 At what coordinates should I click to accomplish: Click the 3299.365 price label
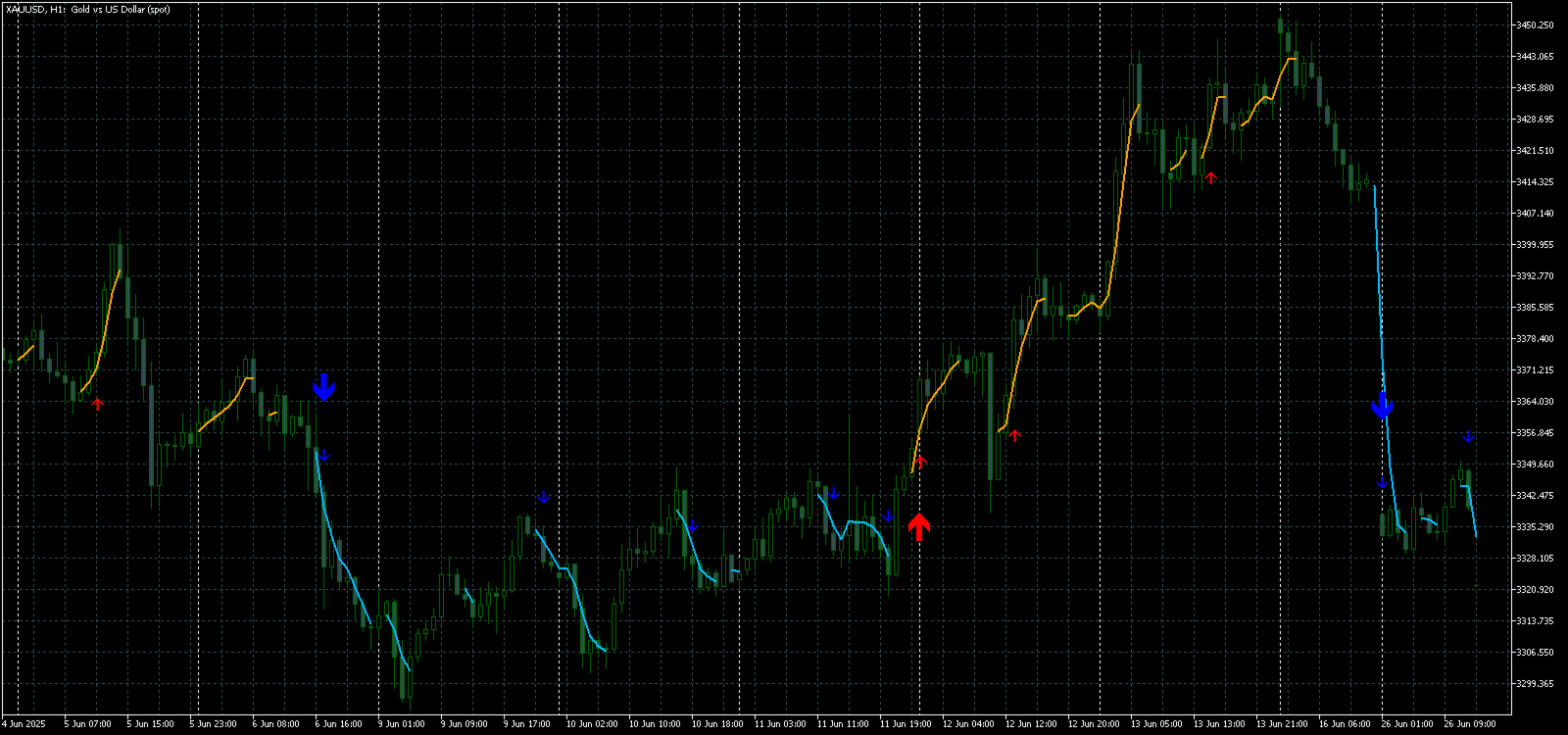[x=1535, y=684]
